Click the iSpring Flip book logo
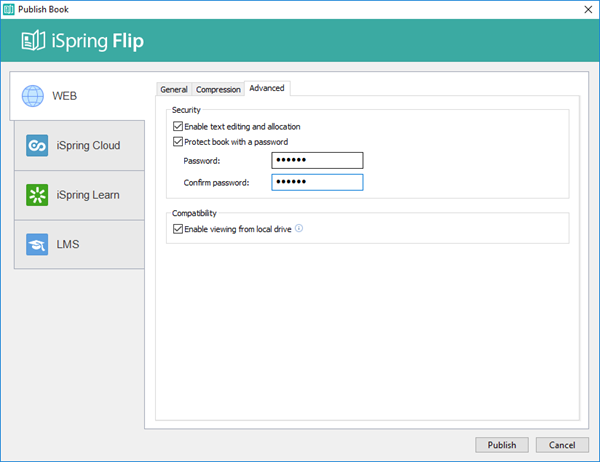The width and height of the screenshot is (600, 462). (x=33, y=41)
